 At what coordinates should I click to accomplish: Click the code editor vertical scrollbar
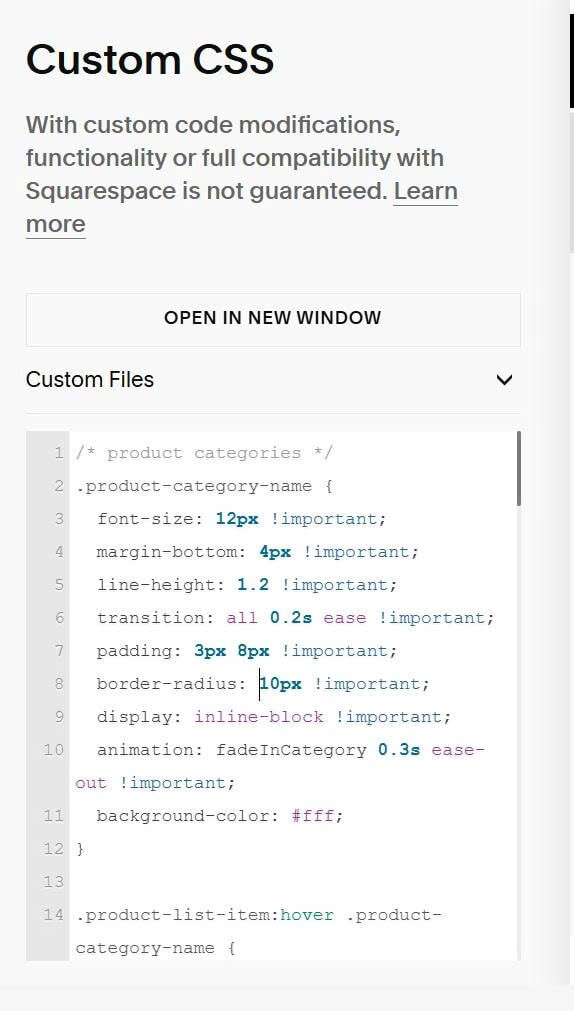click(x=519, y=469)
